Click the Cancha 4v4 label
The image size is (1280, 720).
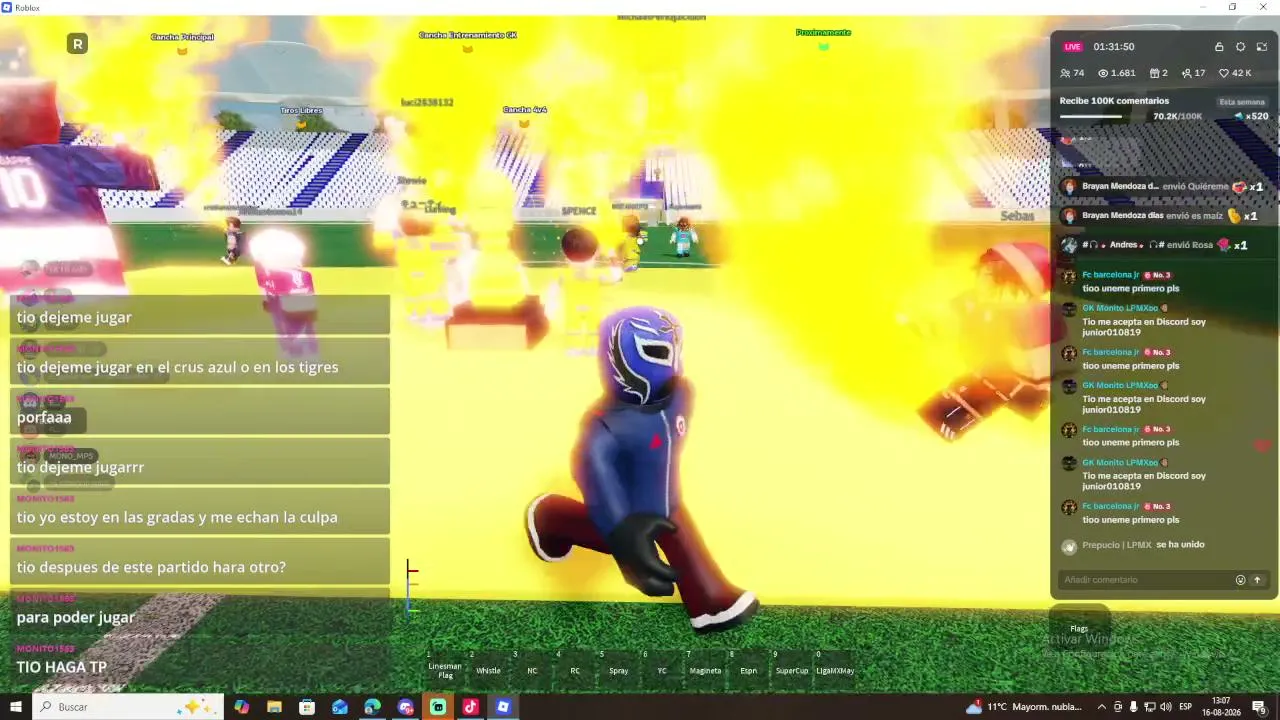point(525,109)
